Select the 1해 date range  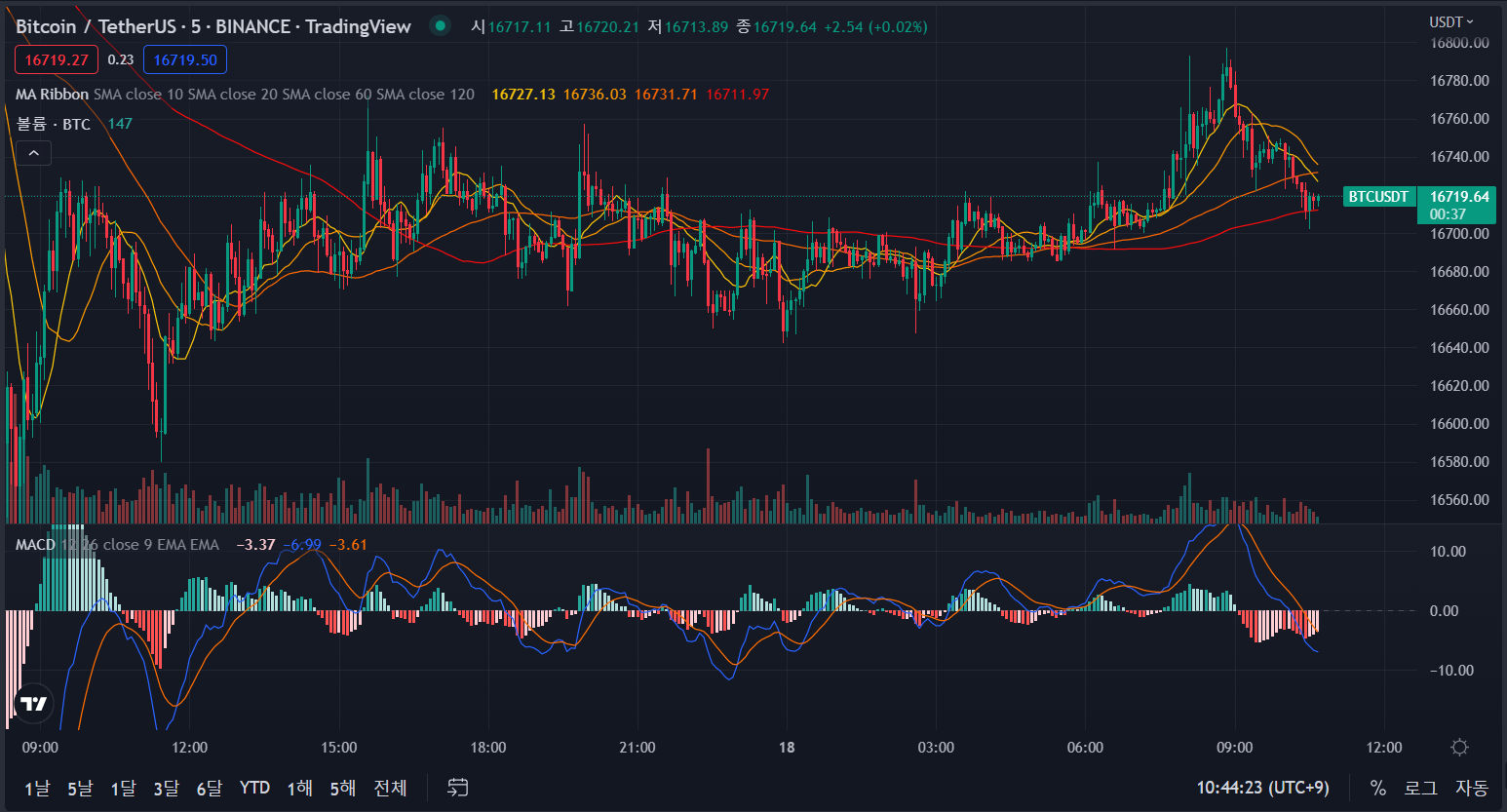pyautogui.click(x=299, y=788)
